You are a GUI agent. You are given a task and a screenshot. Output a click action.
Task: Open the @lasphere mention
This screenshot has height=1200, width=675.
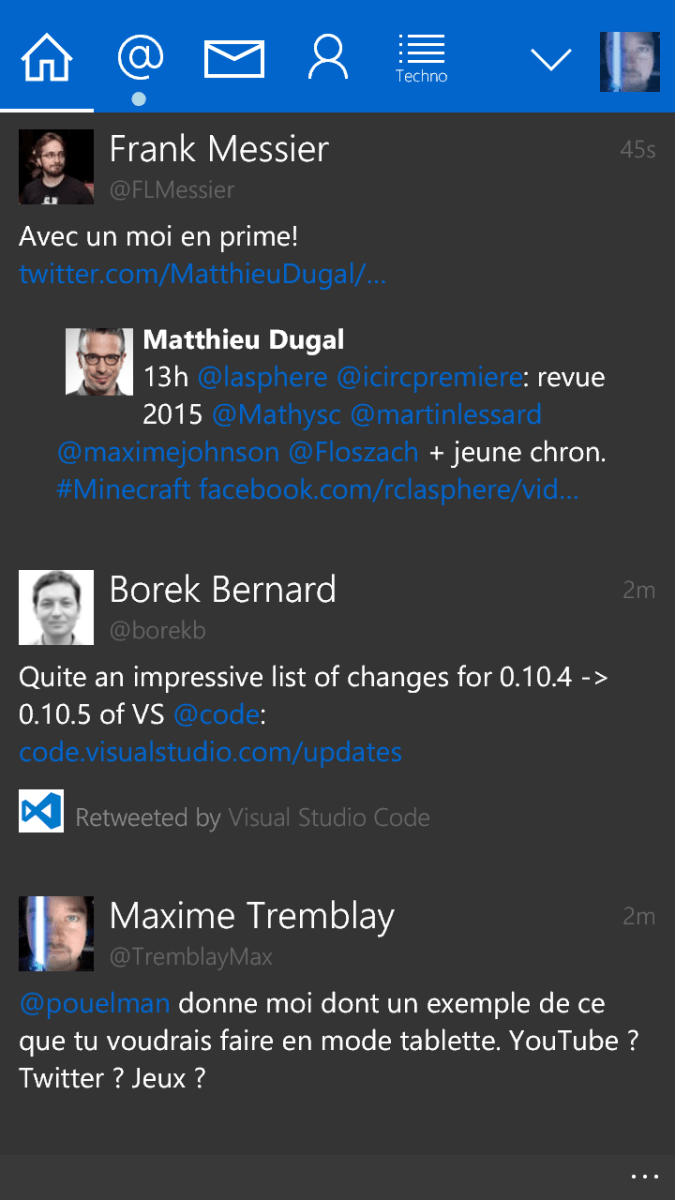tap(262, 378)
